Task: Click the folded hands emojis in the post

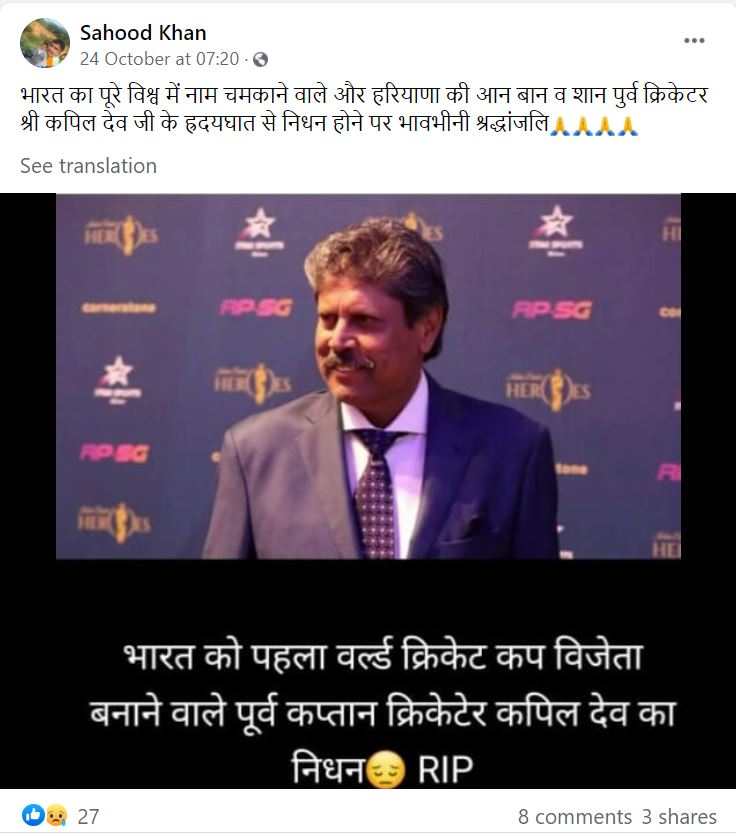Action: (x=594, y=126)
